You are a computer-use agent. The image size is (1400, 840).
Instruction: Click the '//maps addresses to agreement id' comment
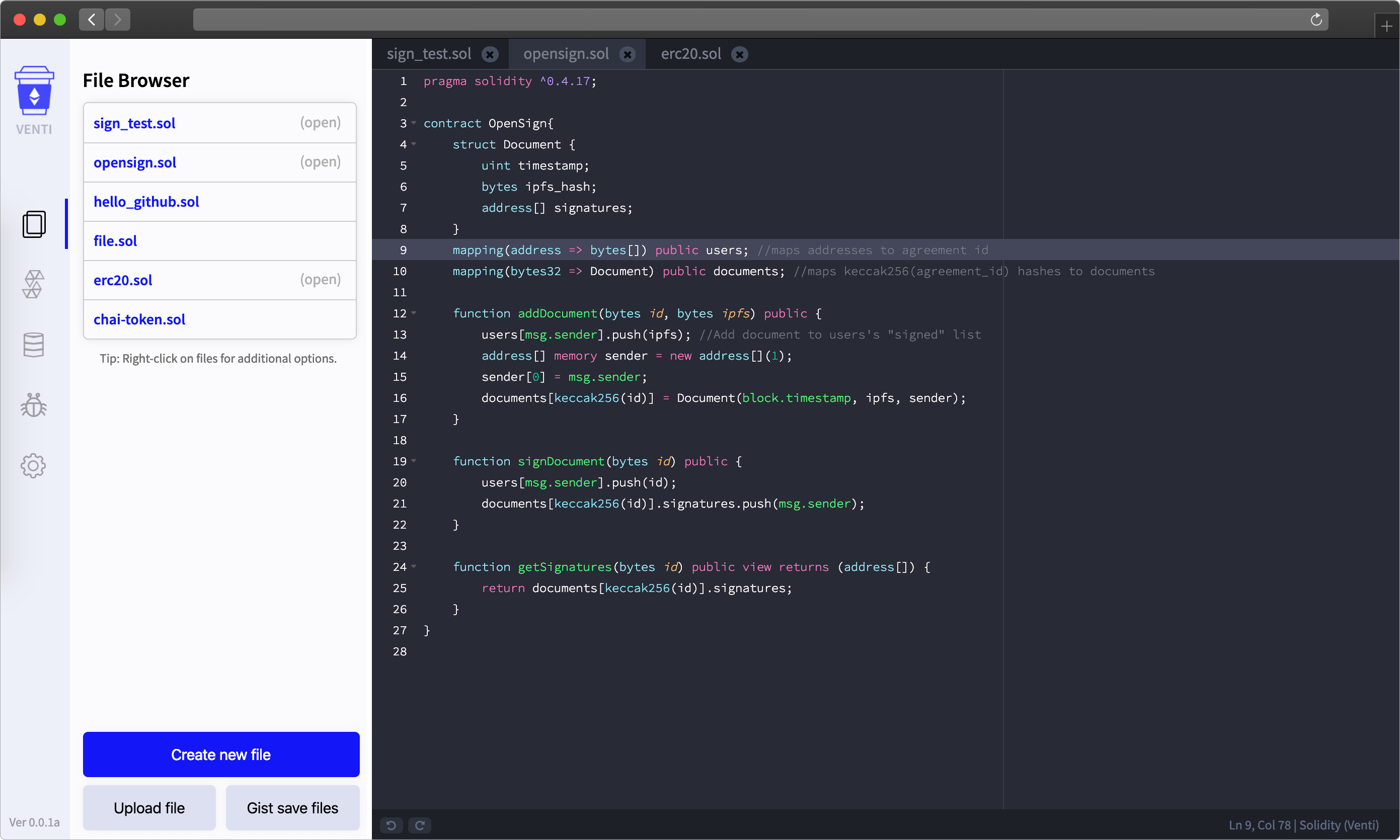[873, 250]
